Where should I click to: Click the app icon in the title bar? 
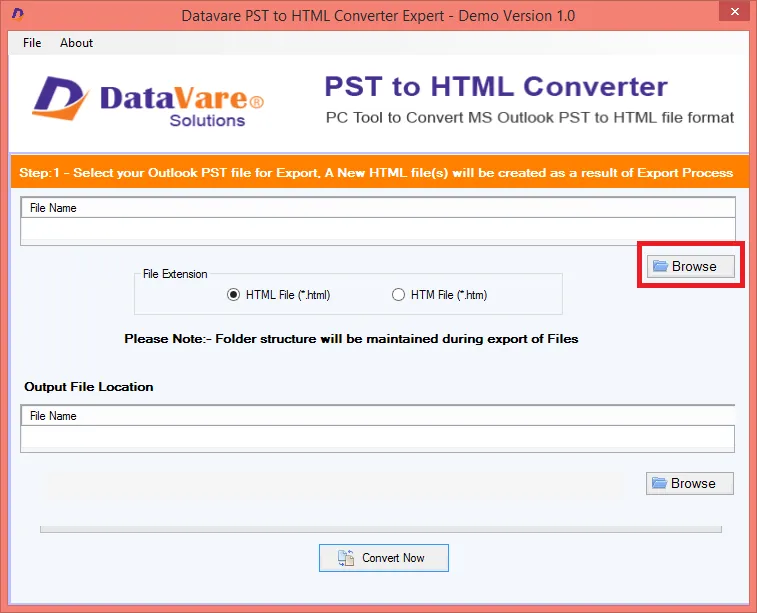[17, 14]
